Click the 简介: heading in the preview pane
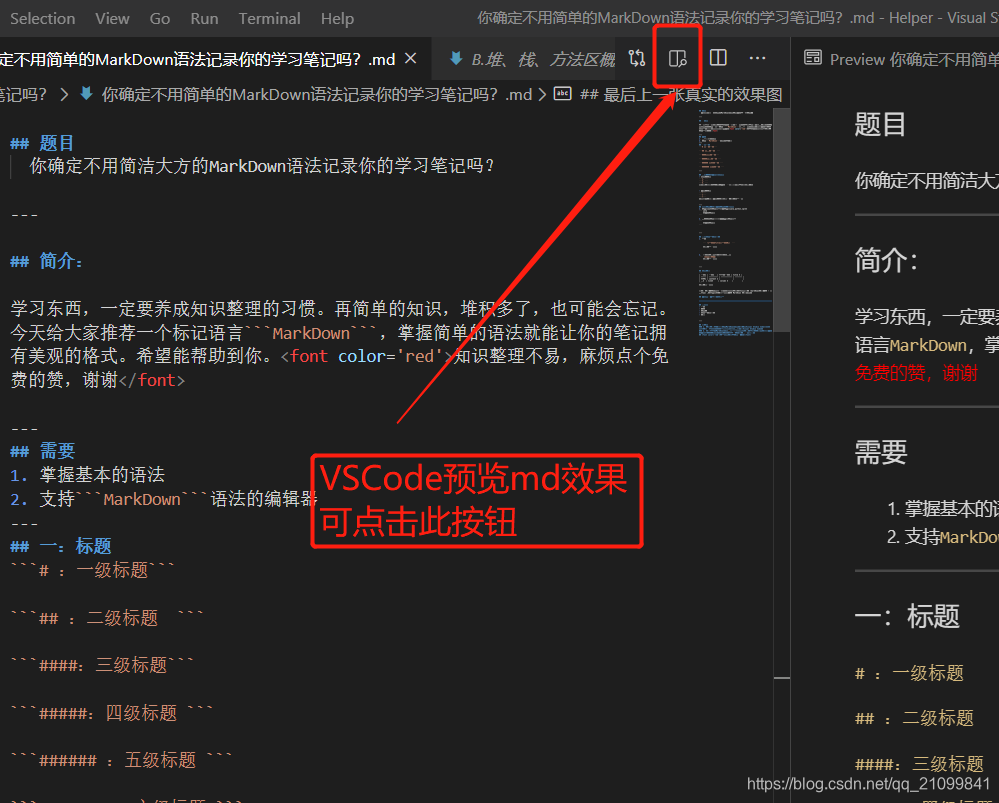 886,261
